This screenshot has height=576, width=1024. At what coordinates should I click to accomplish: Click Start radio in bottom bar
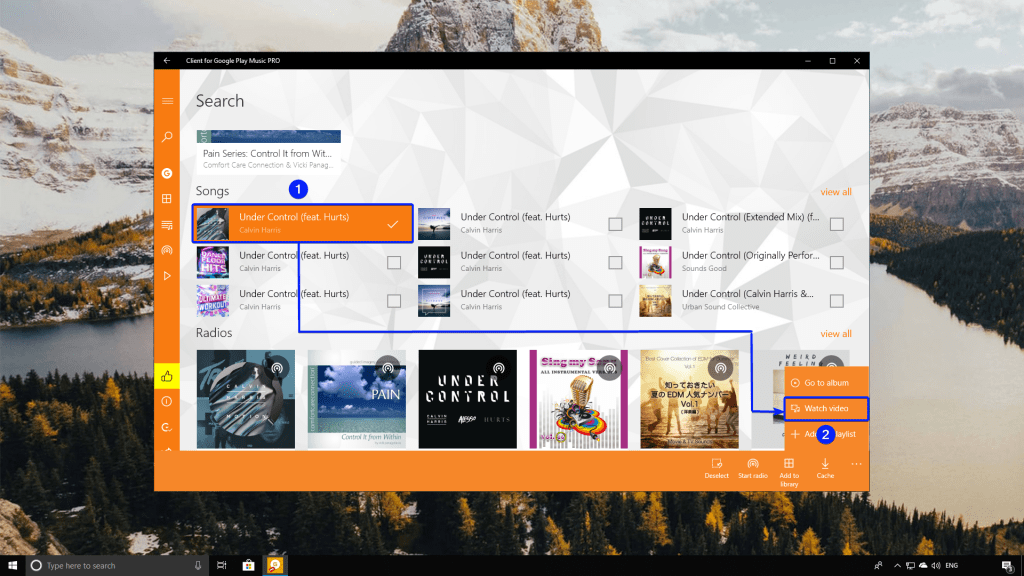(x=753, y=468)
